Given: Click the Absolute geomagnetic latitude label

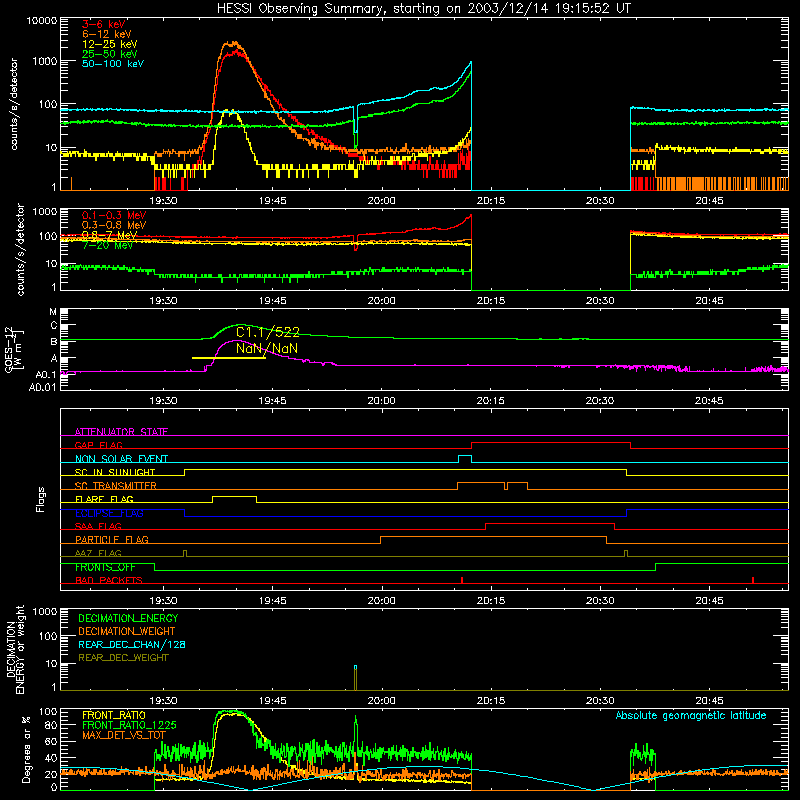Looking at the screenshot, I should pyautogui.click(x=691, y=716).
